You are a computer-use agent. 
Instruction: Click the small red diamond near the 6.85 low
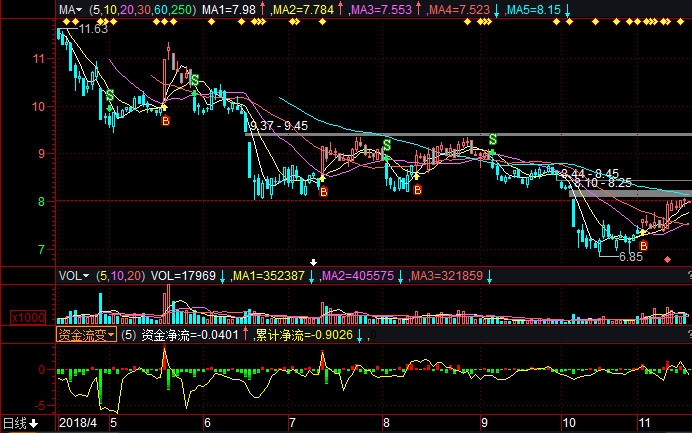pos(667,259)
